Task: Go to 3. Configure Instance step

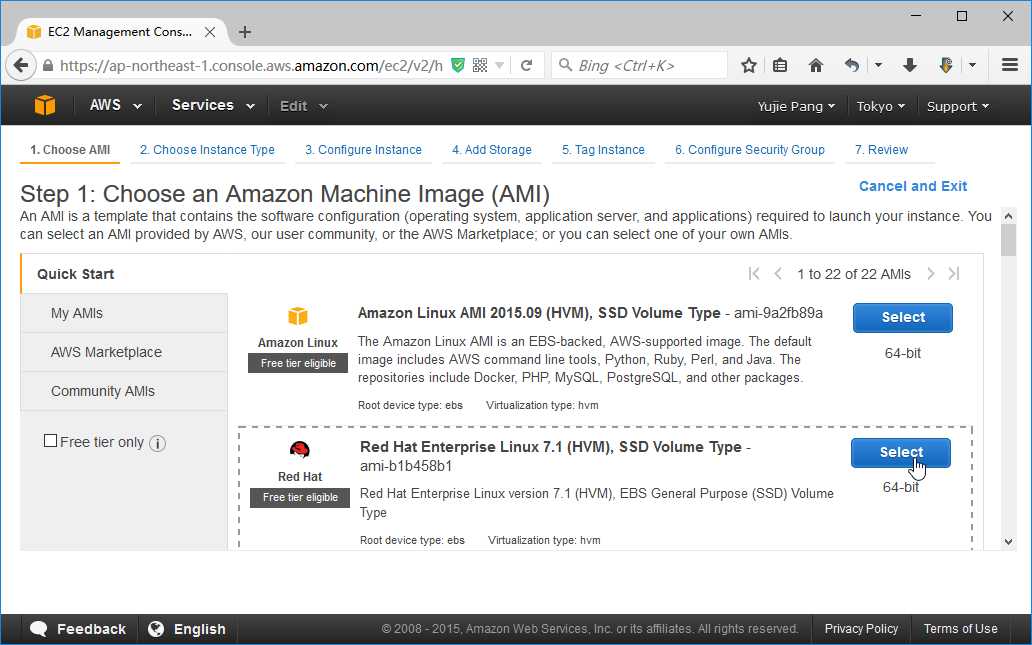Action: pyautogui.click(x=363, y=150)
